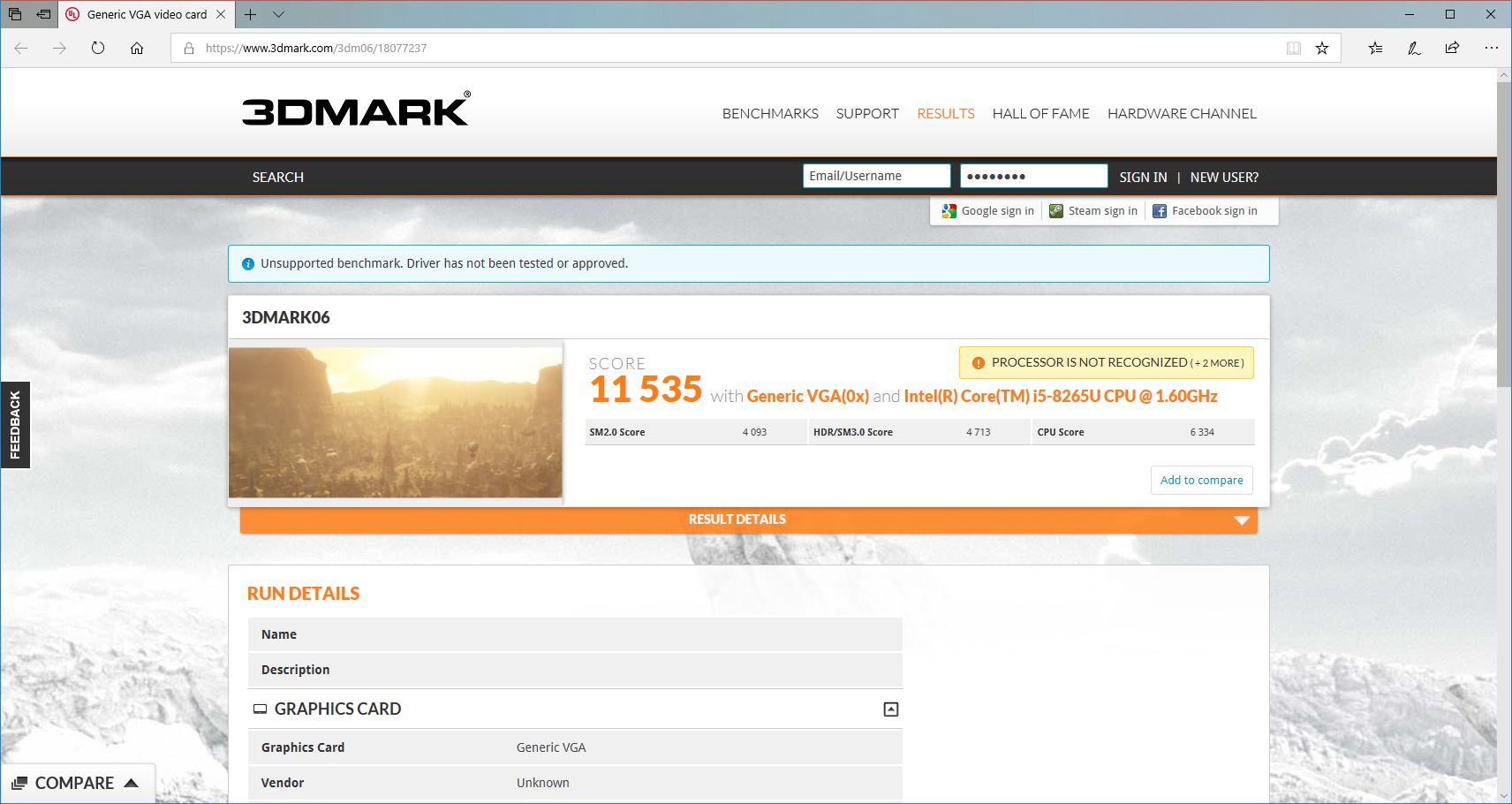This screenshot has height=804, width=1512.
Task: Click the Facebook sign in icon
Action: [x=1160, y=211]
